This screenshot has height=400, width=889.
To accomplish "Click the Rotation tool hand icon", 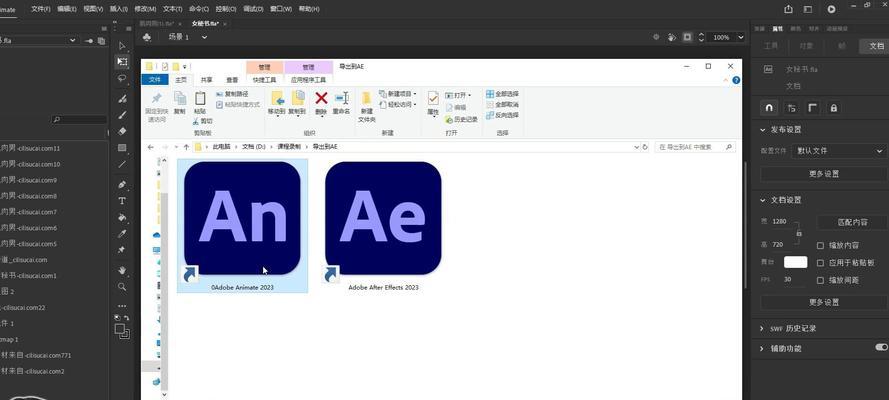I will (x=672, y=37).
